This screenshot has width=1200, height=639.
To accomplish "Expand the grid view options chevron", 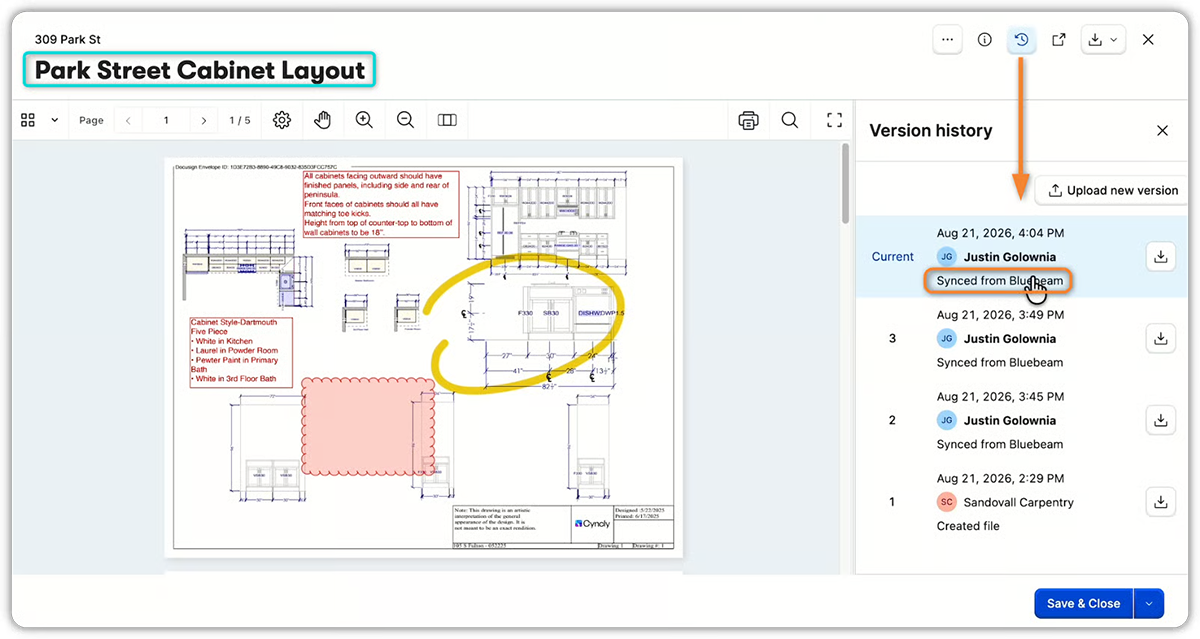I will click(54, 120).
